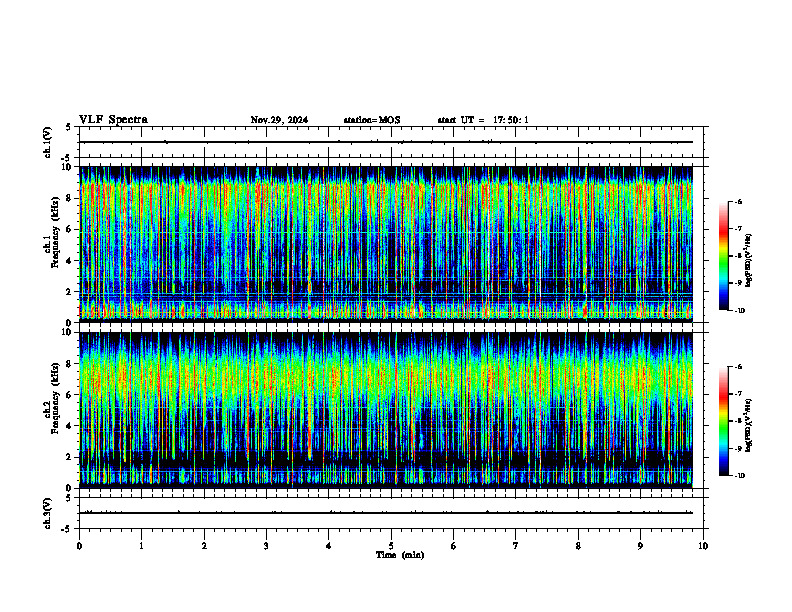Click the ch.2 spectrogram color bar
Image resolution: width=792 pixels, height=612 pixels.
723,421
